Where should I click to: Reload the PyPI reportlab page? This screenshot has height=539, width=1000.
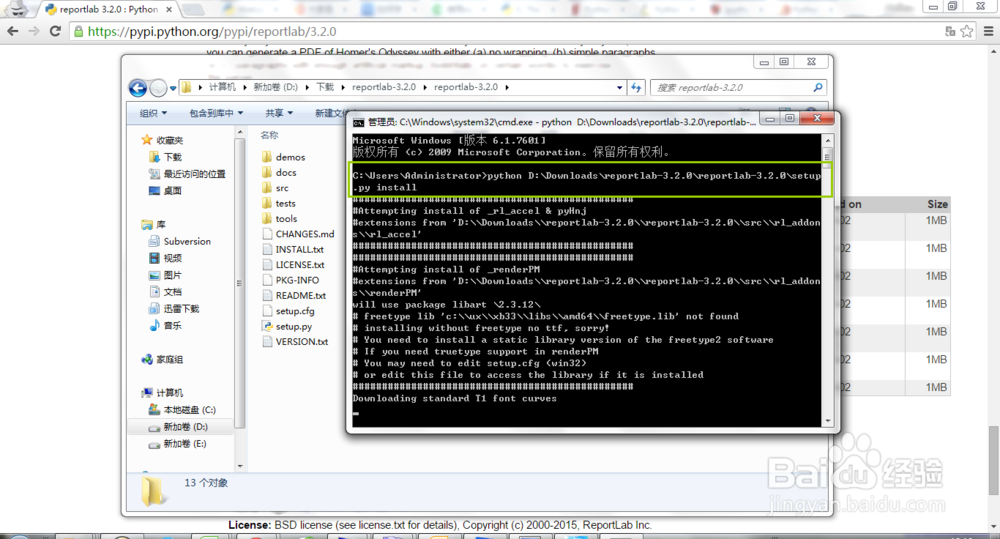click(55, 31)
